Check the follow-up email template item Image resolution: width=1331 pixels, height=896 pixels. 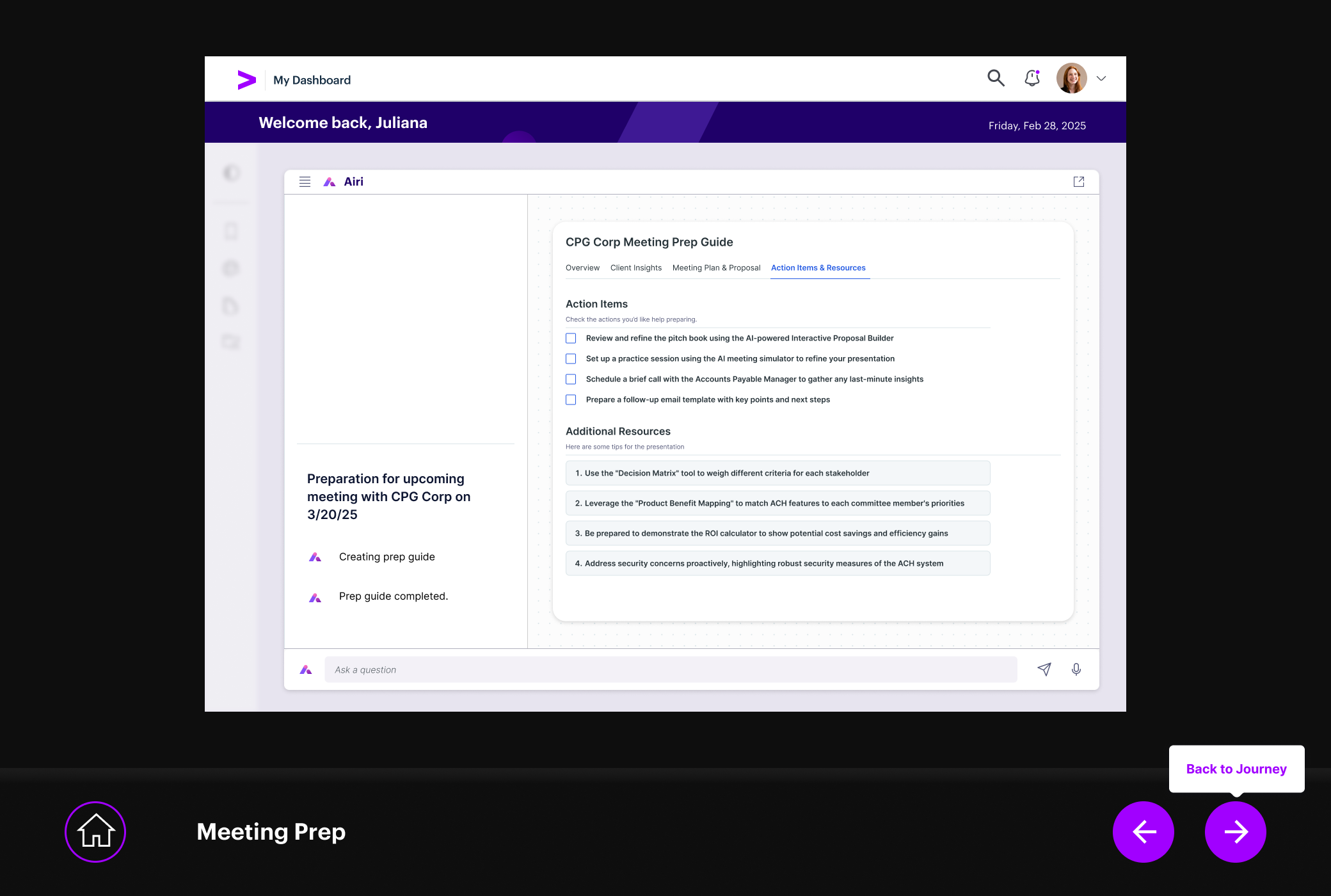[571, 400]
